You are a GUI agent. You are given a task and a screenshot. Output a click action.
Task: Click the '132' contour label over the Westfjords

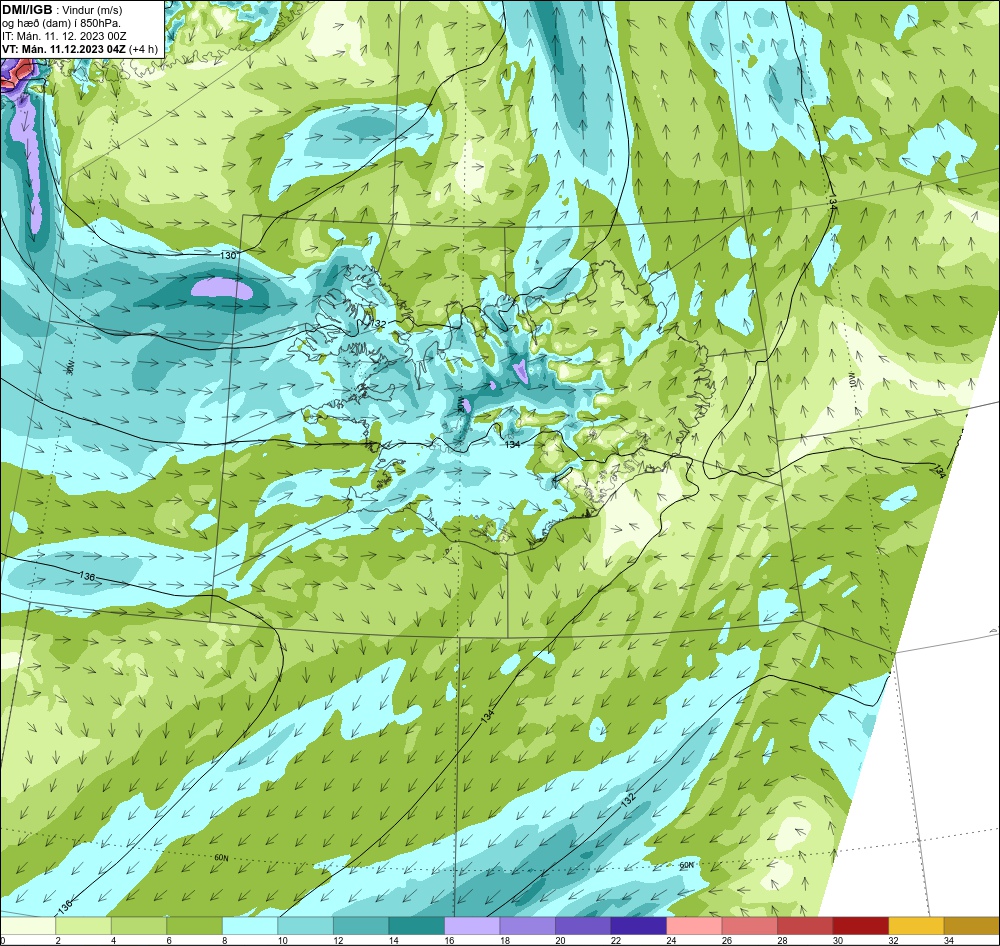click(379, 323)
